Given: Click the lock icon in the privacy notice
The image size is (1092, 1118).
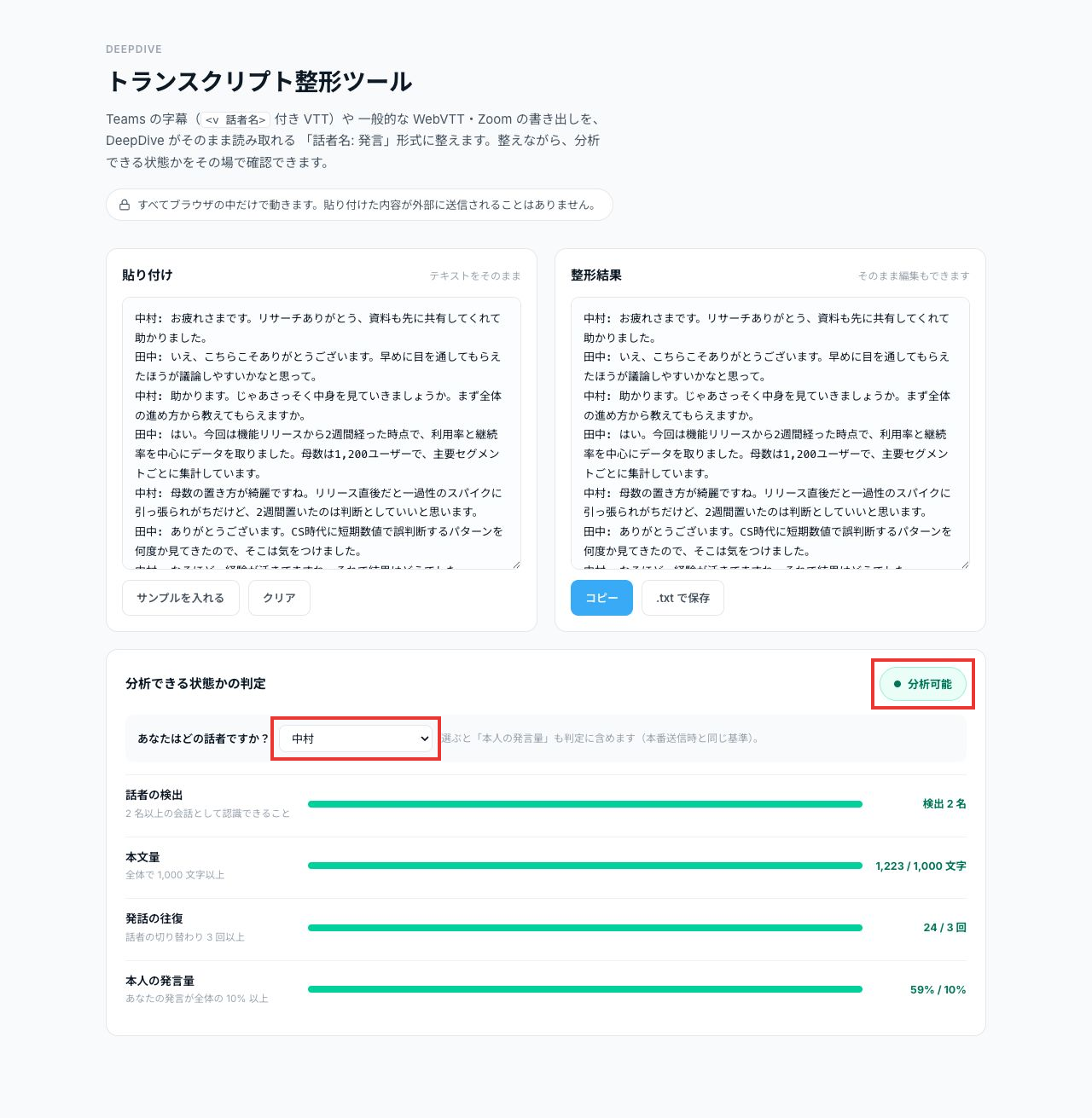Looking at the screenshot, I should 125,206.
